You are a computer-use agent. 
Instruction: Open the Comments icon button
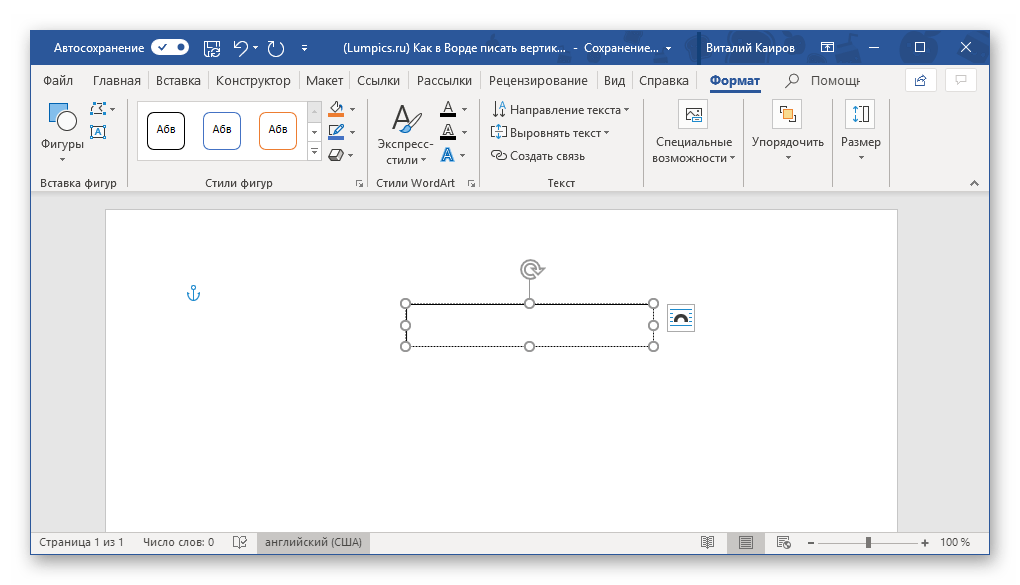tap(960, 81)
